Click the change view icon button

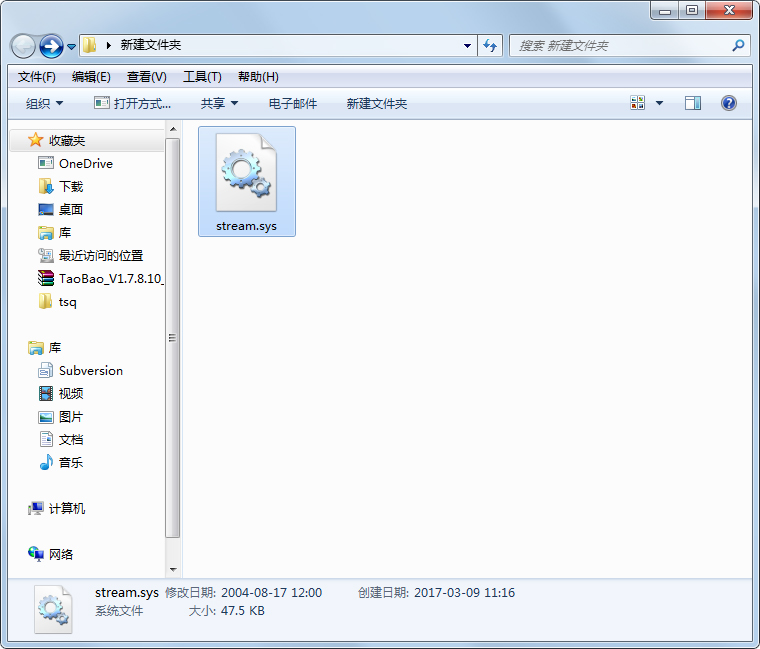tap(637, 103)
